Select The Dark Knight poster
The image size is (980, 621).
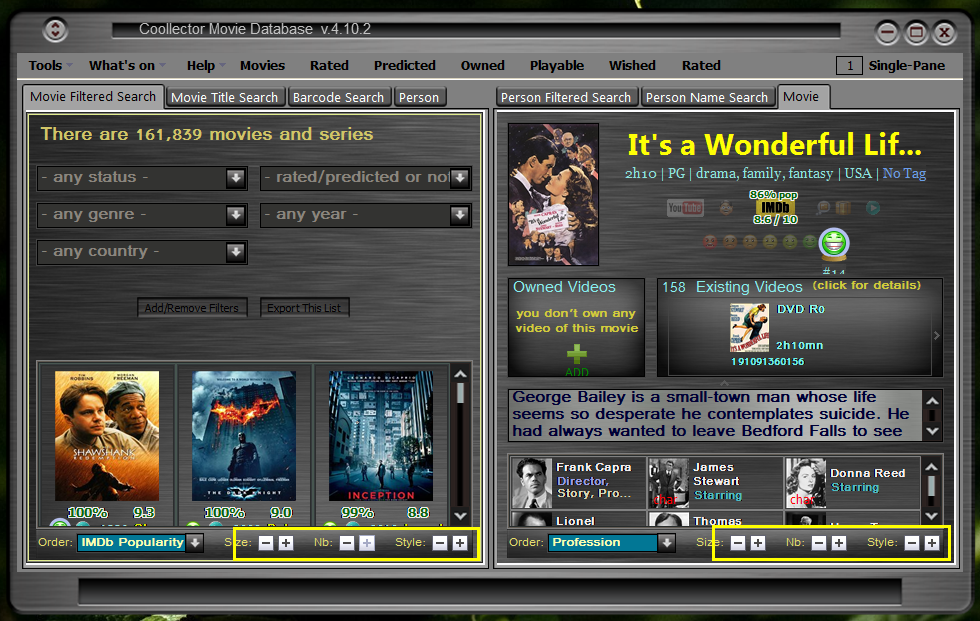(244, 435)
